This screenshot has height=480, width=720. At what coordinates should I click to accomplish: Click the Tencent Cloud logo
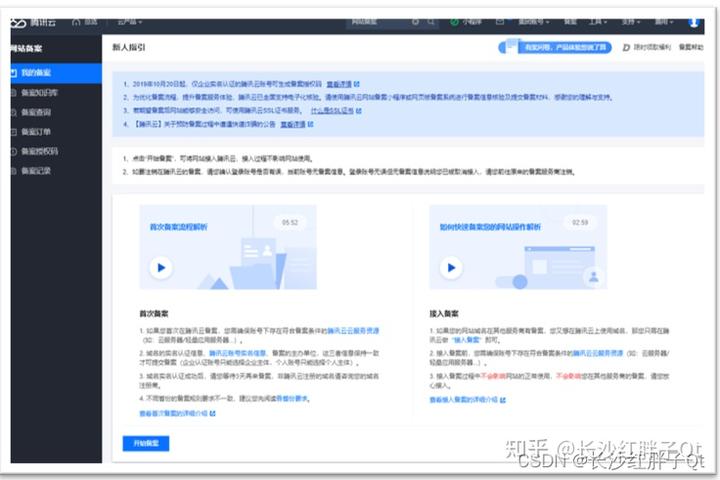tap(33, 23)
